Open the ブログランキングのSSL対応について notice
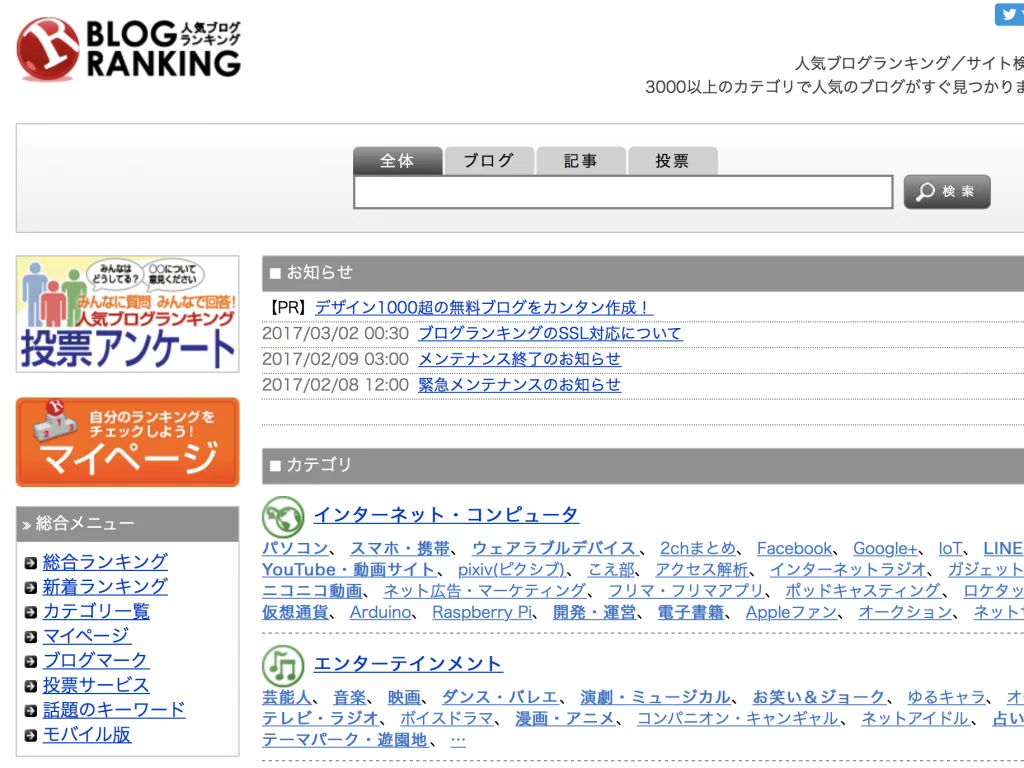1024x768 pixels. click(x=550, y=333)
